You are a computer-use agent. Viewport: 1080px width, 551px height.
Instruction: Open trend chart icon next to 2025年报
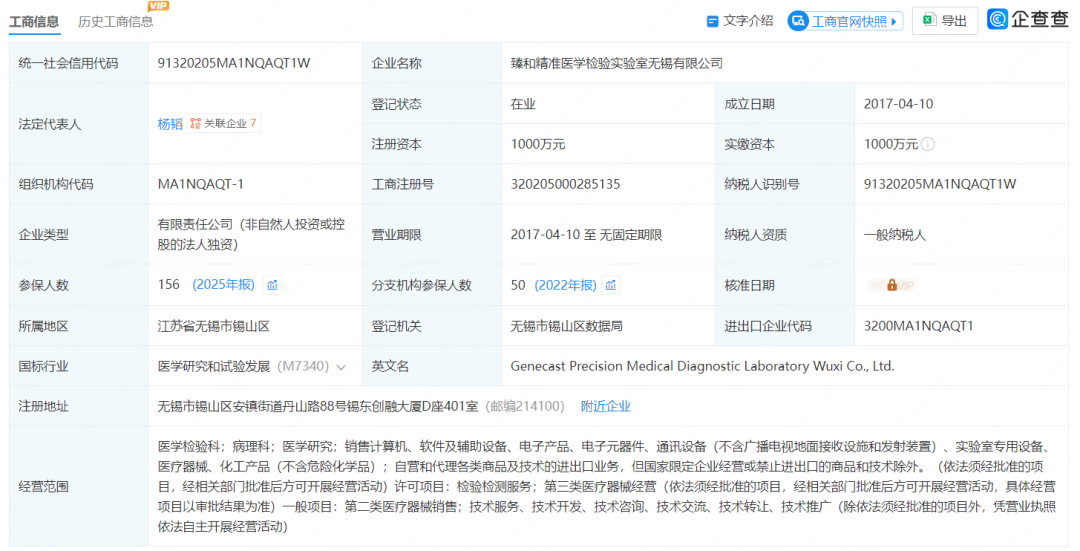(273, 285)
